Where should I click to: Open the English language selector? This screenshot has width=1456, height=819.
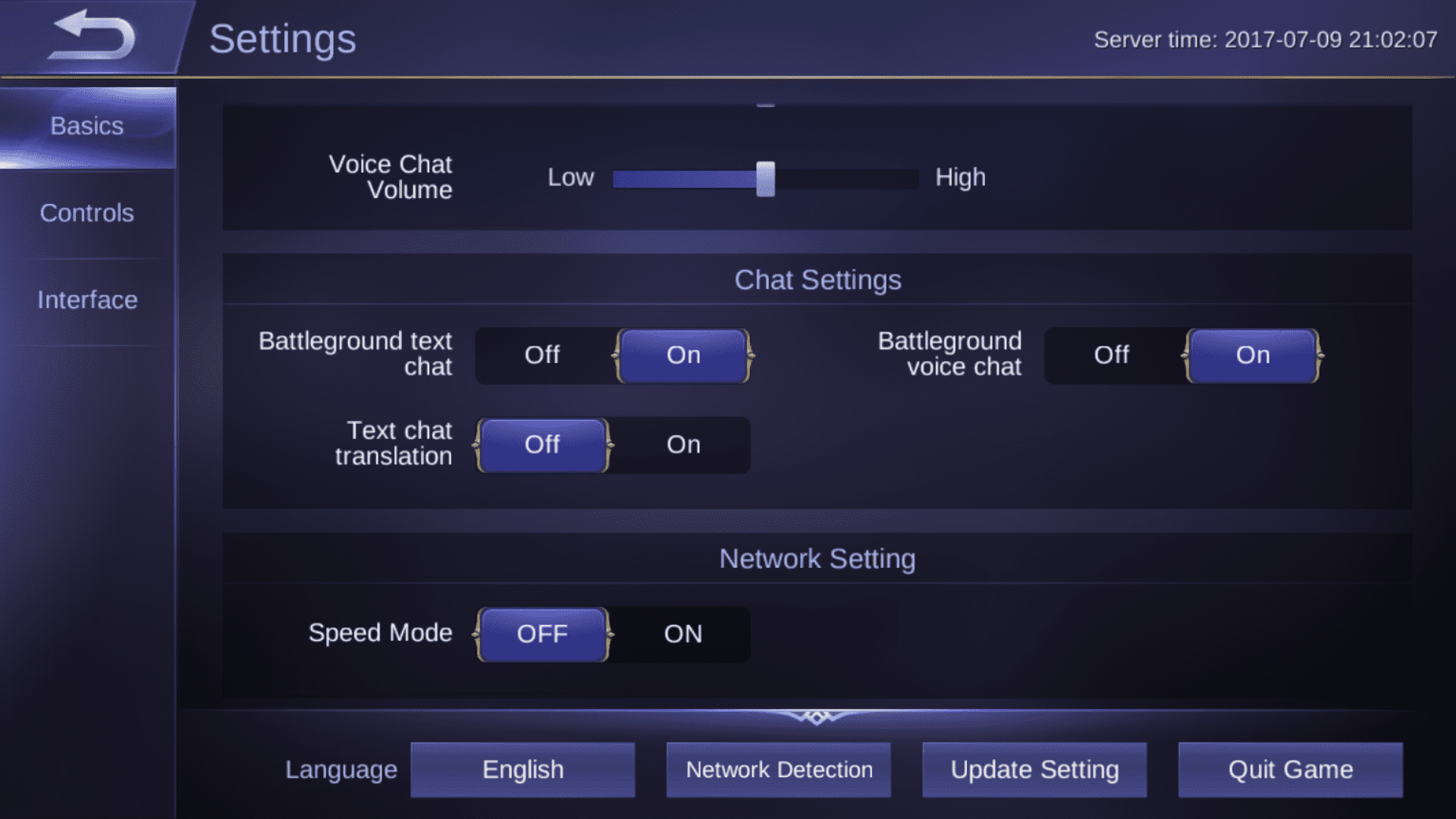coord(522,769)
